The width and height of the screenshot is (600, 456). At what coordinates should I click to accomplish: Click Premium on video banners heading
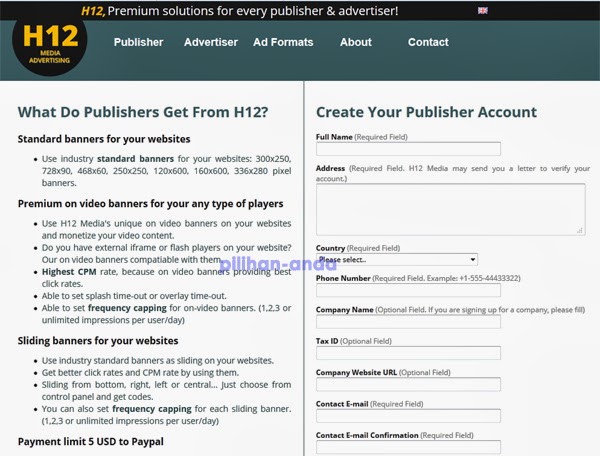[150, 204]
